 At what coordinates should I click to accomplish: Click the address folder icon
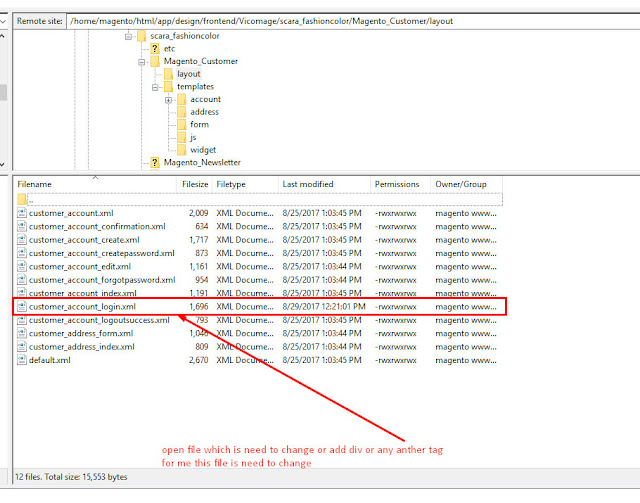coord(182,112)
